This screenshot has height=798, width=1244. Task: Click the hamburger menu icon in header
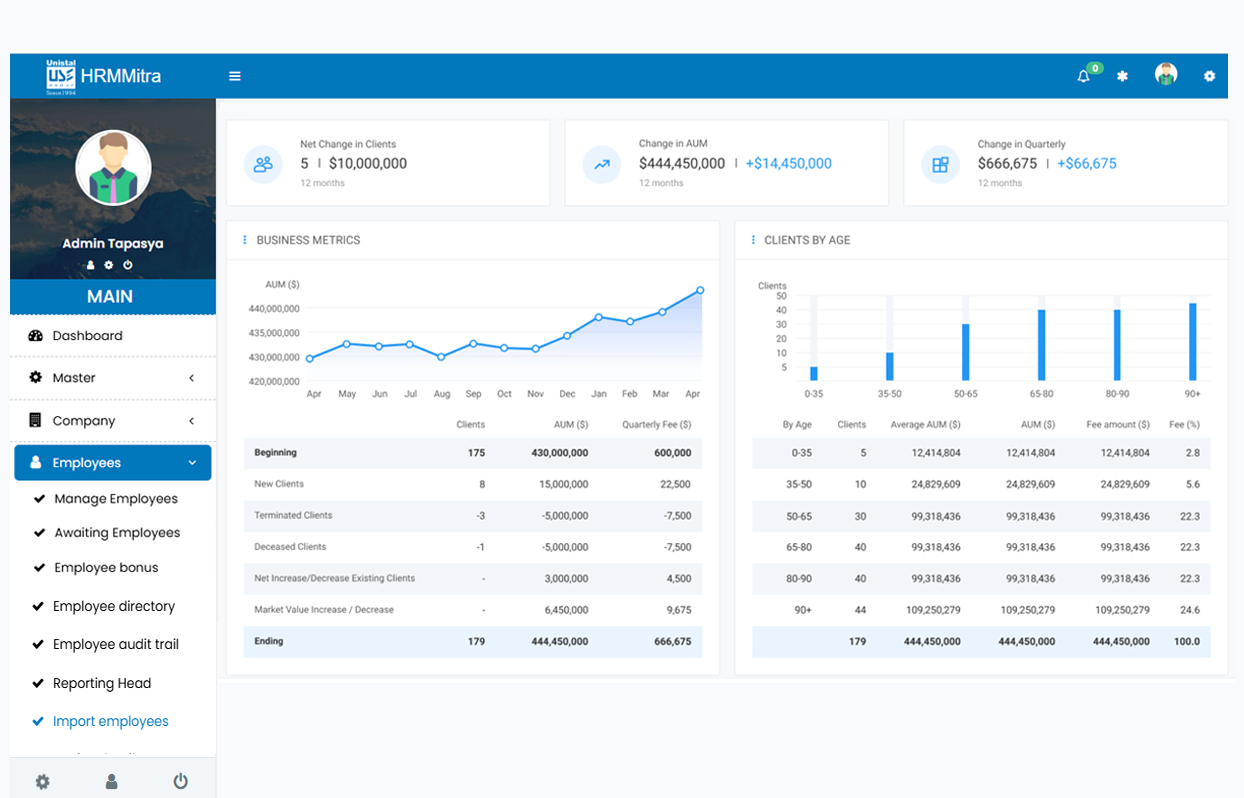[x=235, y=76]
